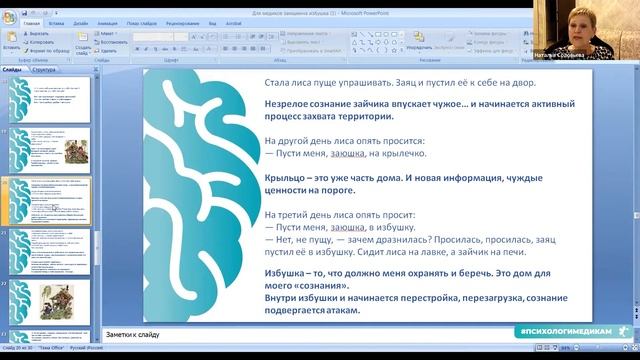The height and width of the screenshot is (360, 640).
Task: Switch to the Рецензирование ribbon tab
Action: tap(182, 24)
